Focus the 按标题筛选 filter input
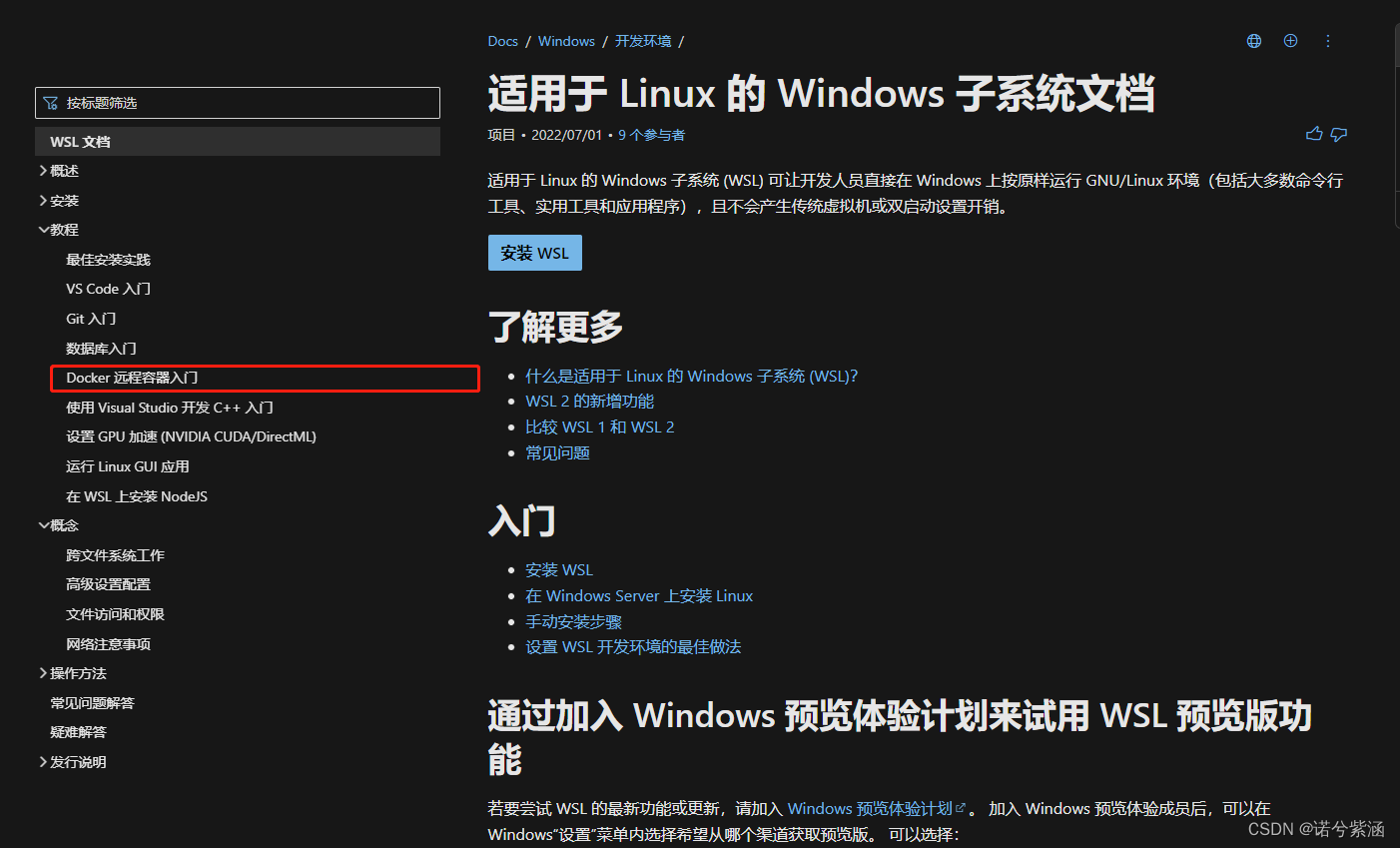Image resolution: width=1400 pixels, height=848 pixels. (x=238, y=103)
